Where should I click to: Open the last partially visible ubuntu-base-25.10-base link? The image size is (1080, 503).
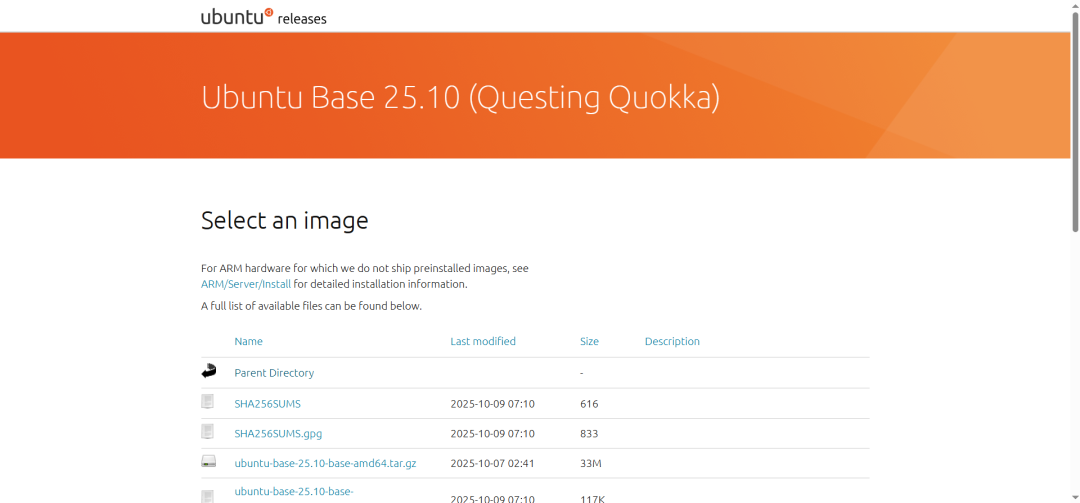pyautogui.click(x=293, y=492)
